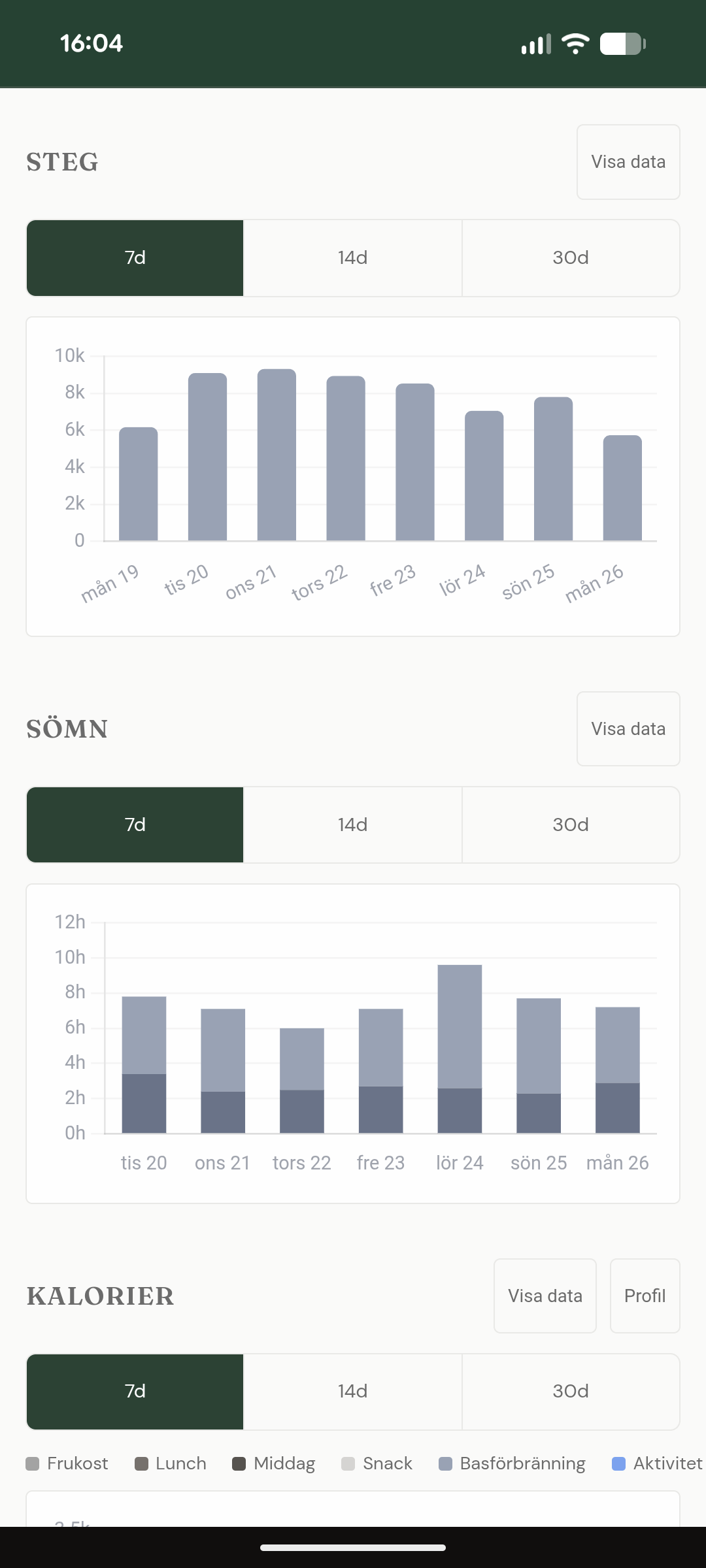
Task: Open the Kalorier Profil button
Action: click(645, 1296)
